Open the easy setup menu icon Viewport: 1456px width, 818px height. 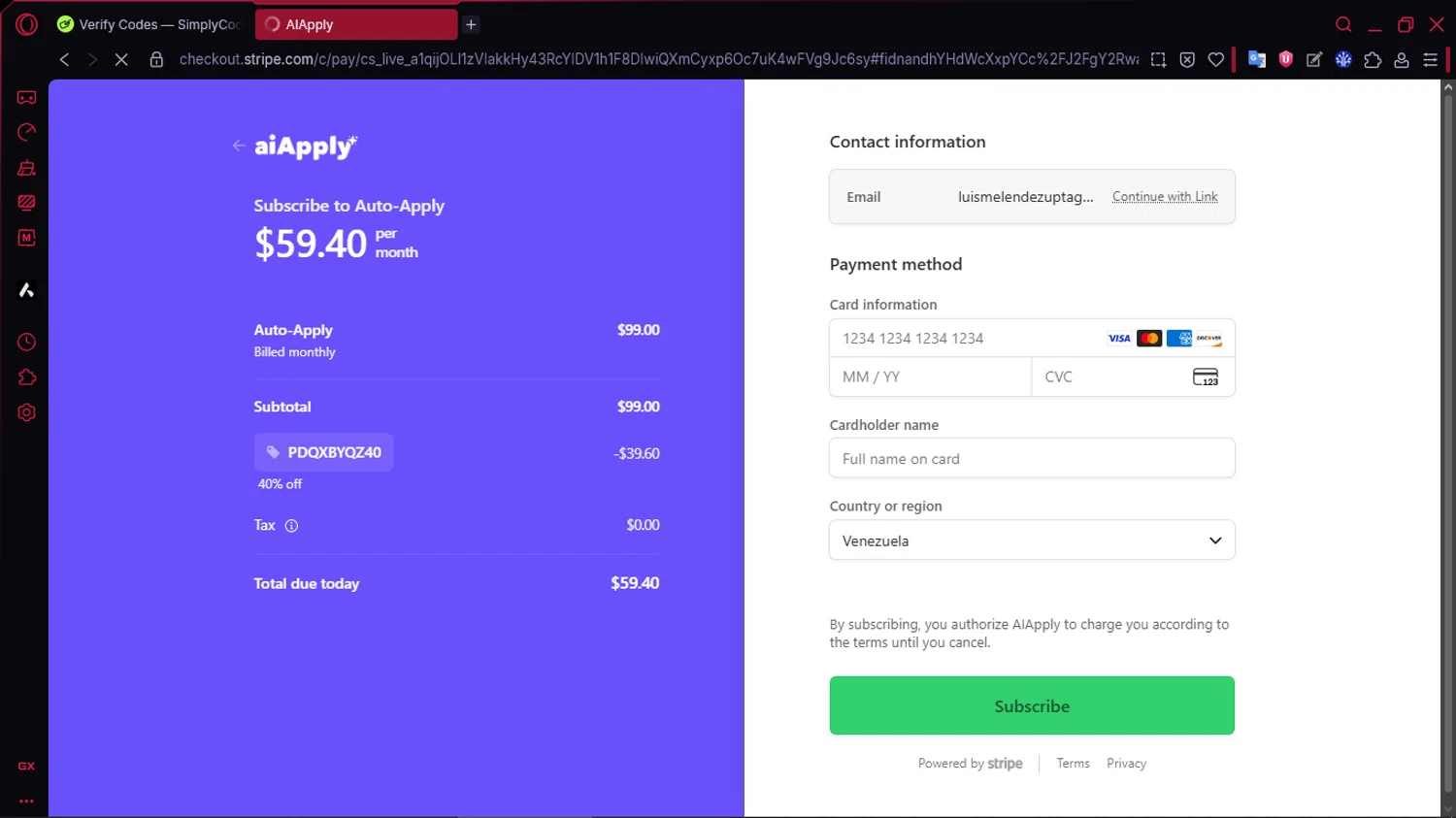click(1431, 59)
